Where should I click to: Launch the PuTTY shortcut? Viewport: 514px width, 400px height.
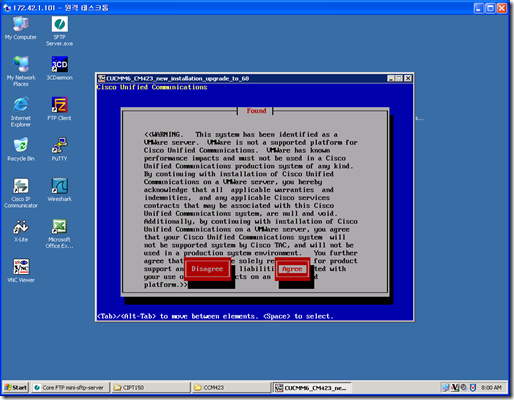click(60, 149)
